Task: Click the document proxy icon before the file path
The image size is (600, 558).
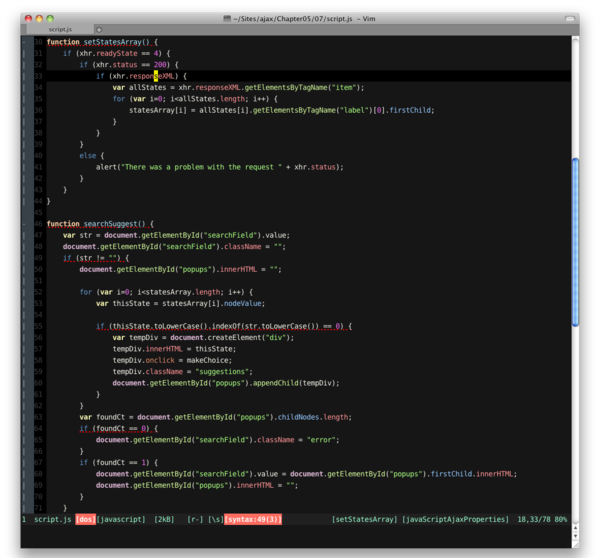Action: click(x=227, y=18)
